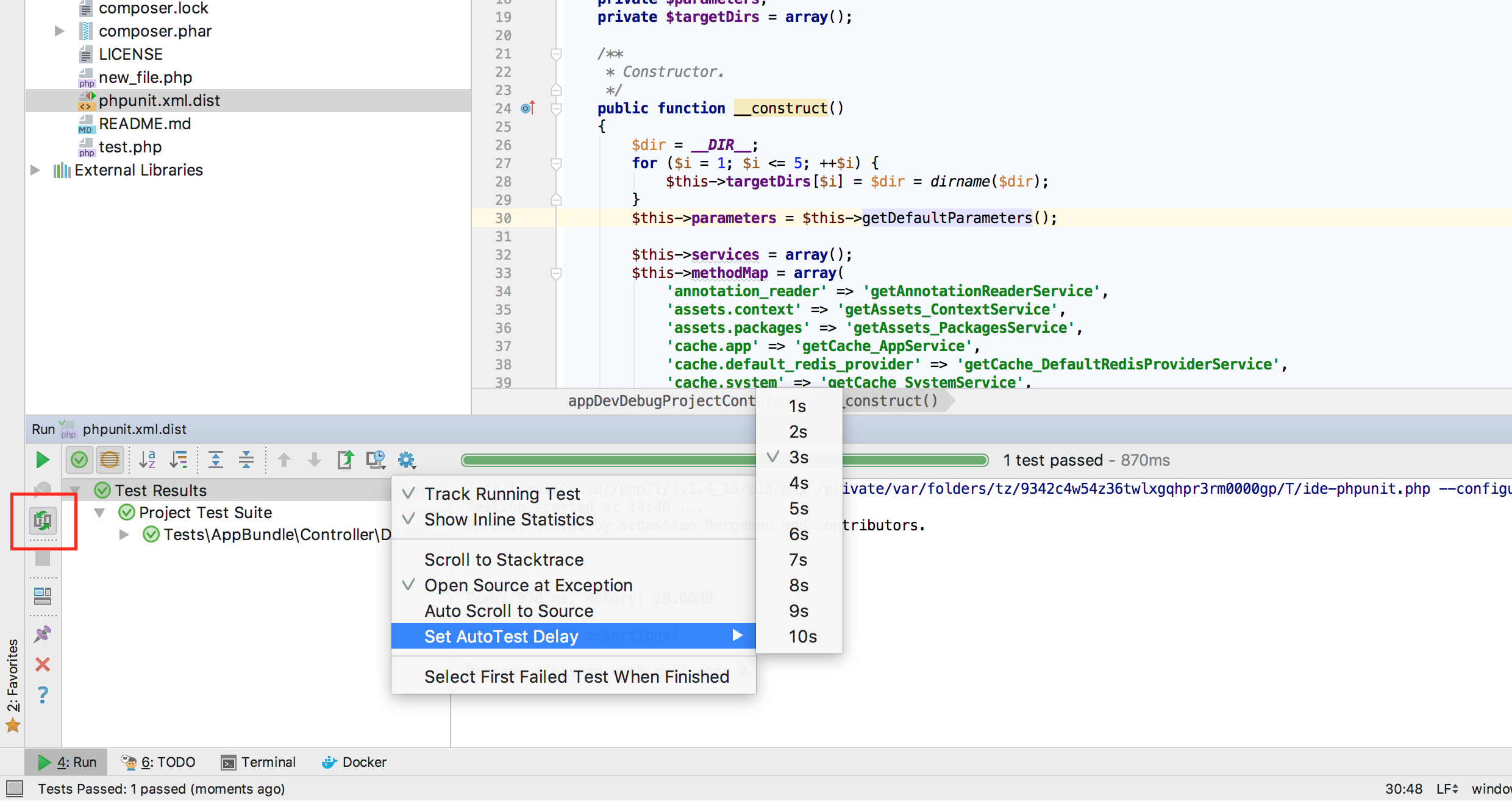Click Select First Failed Test When Finished
Screen dimensions: 1512x801
577,678
